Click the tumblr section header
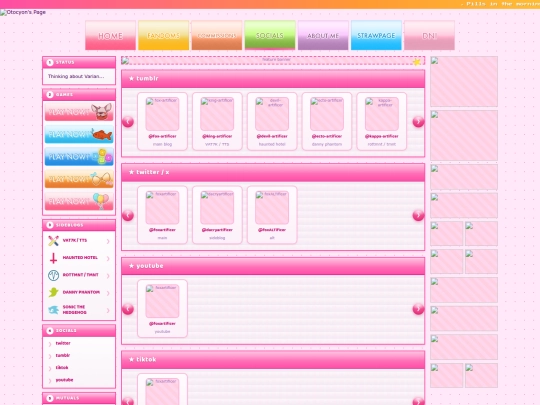Image resolution: width=540 pixels, height=405 pixels. pyautogui.click(x=273, y=79)
